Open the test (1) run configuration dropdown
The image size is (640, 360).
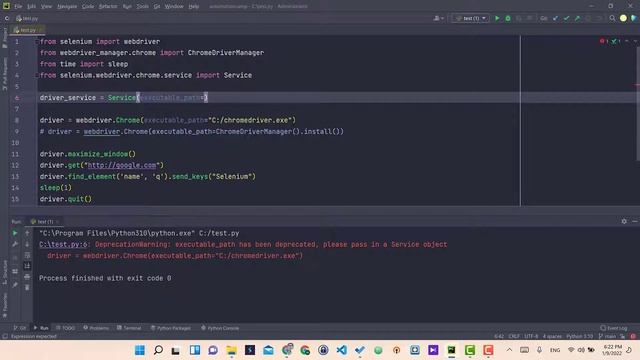click(x=471, y=18)
